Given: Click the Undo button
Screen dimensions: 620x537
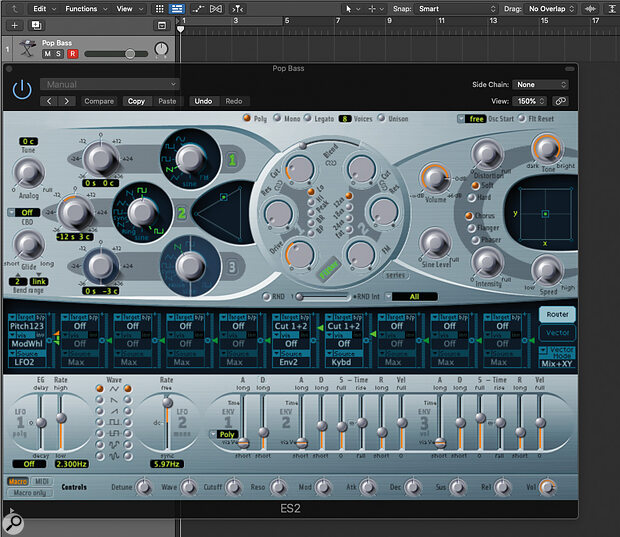Looking at the screenshot, I should [203, 101].
